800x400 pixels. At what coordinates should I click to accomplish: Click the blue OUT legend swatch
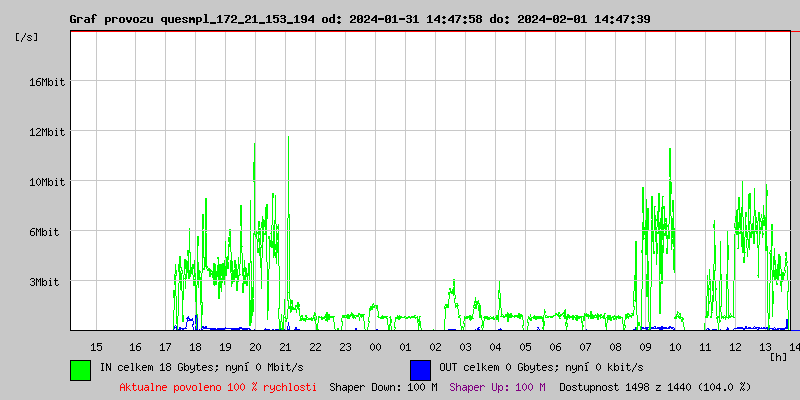[x=420, y=369]
